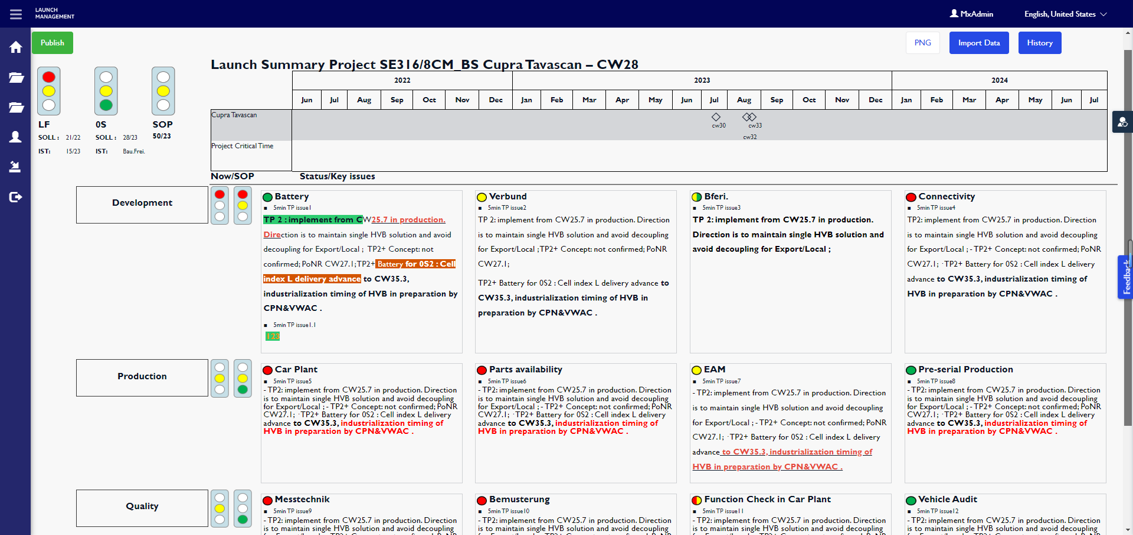Click dot beside Function Check in Car Plant
Viewport: 1133px width, 535px height.
(697, 500)
